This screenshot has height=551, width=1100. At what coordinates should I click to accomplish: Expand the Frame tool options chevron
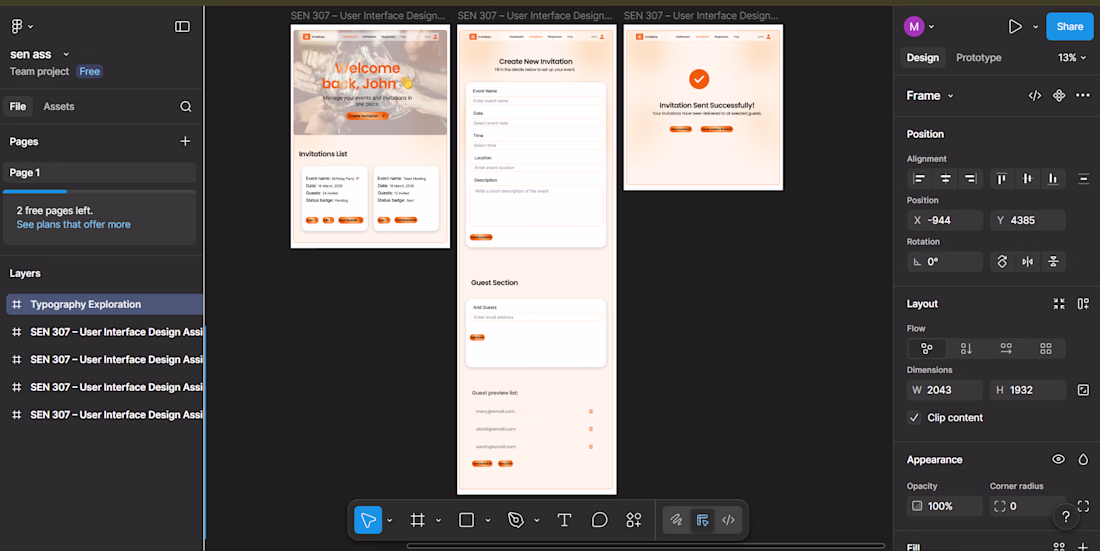(x=438, y=520)
